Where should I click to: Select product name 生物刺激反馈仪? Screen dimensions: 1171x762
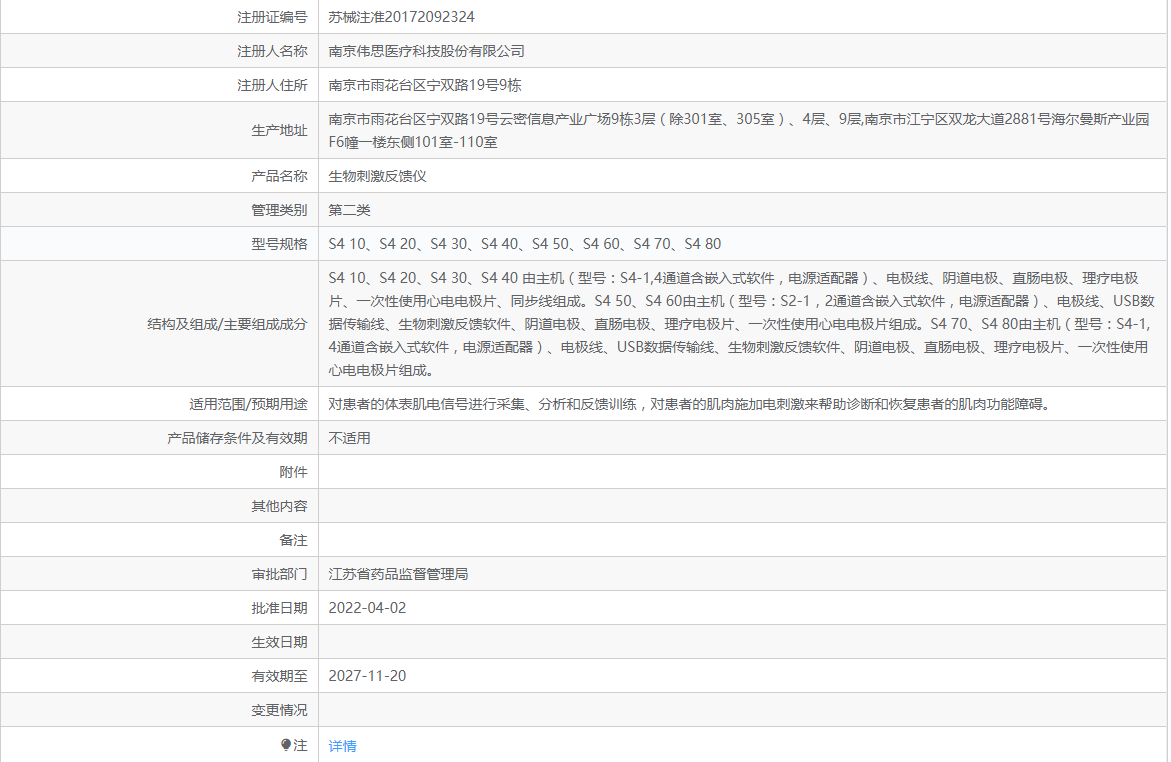(x=378, y=176)
